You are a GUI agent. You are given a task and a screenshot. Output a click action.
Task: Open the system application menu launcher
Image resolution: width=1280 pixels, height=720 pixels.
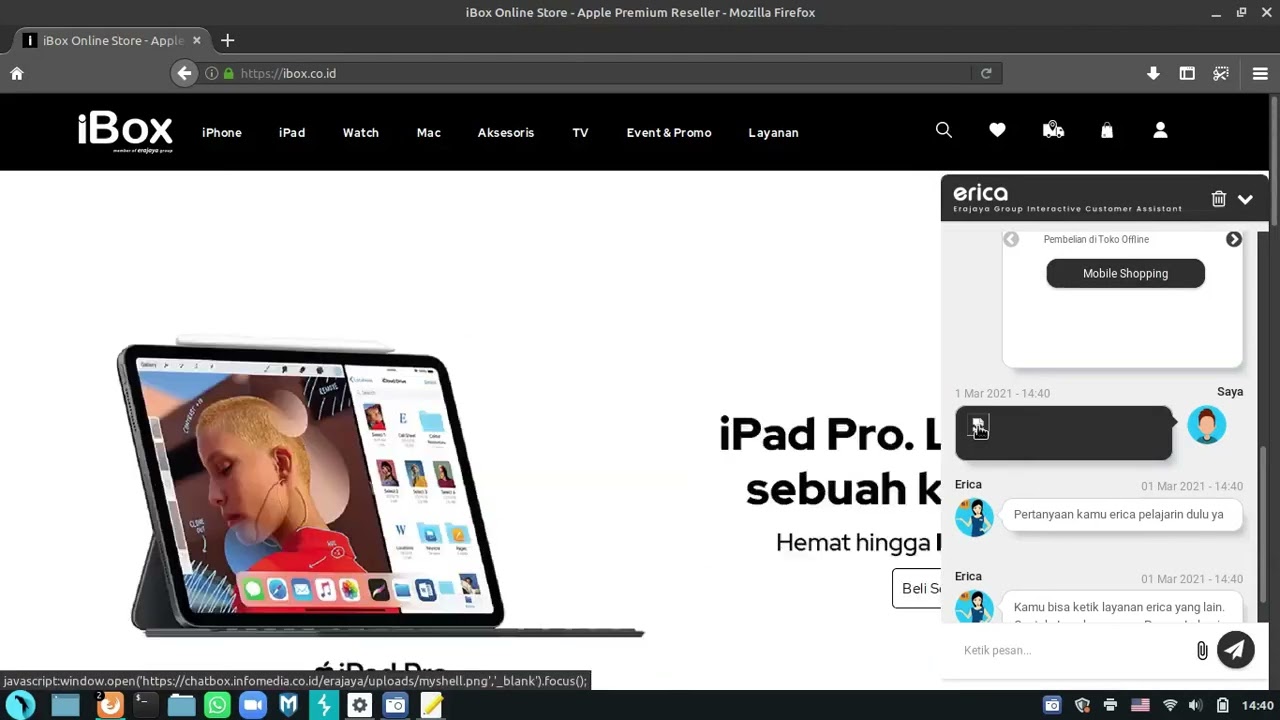21,705
